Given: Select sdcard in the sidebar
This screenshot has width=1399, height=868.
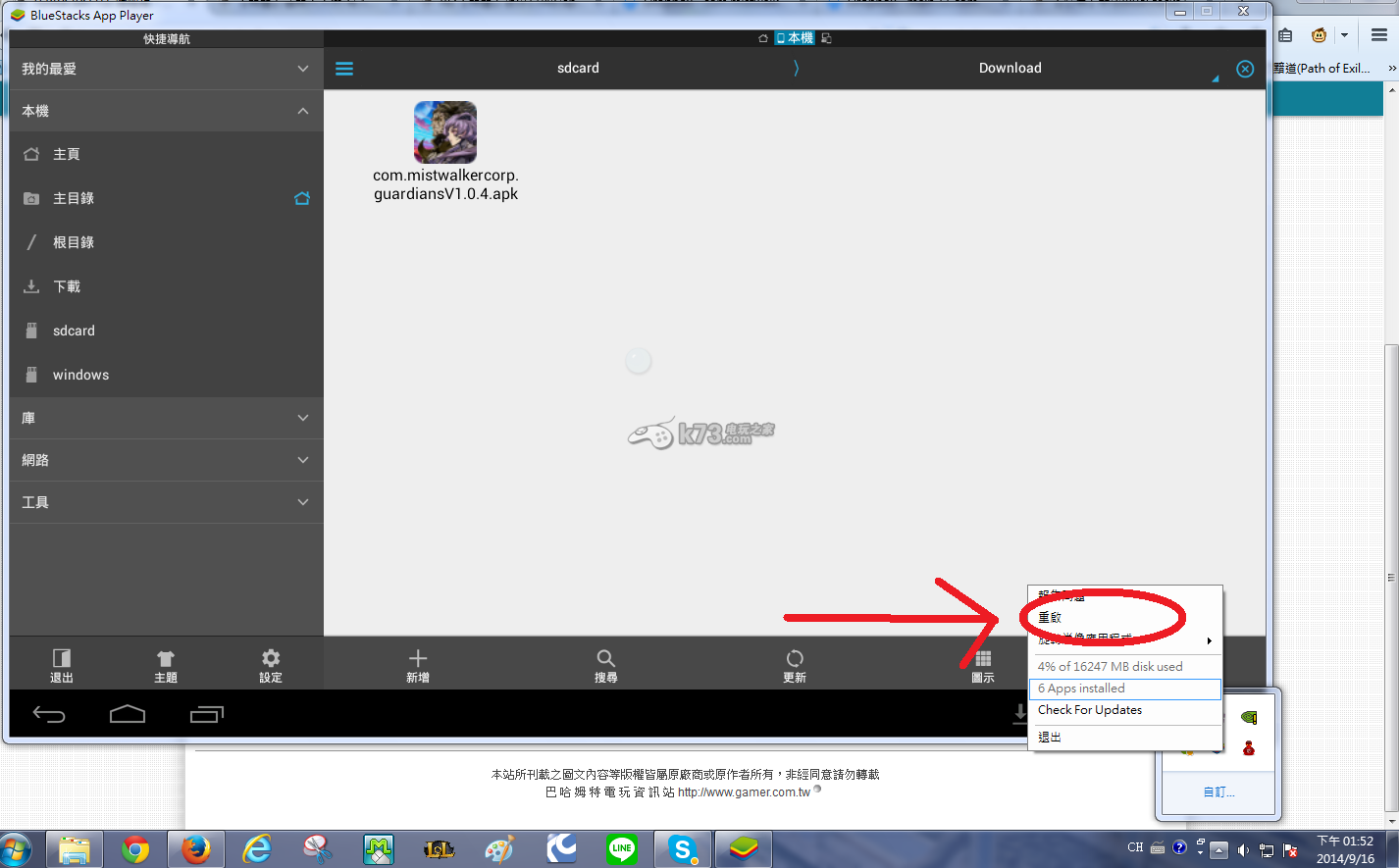Looking at the screenshot, I should click(x=167, y=331).
